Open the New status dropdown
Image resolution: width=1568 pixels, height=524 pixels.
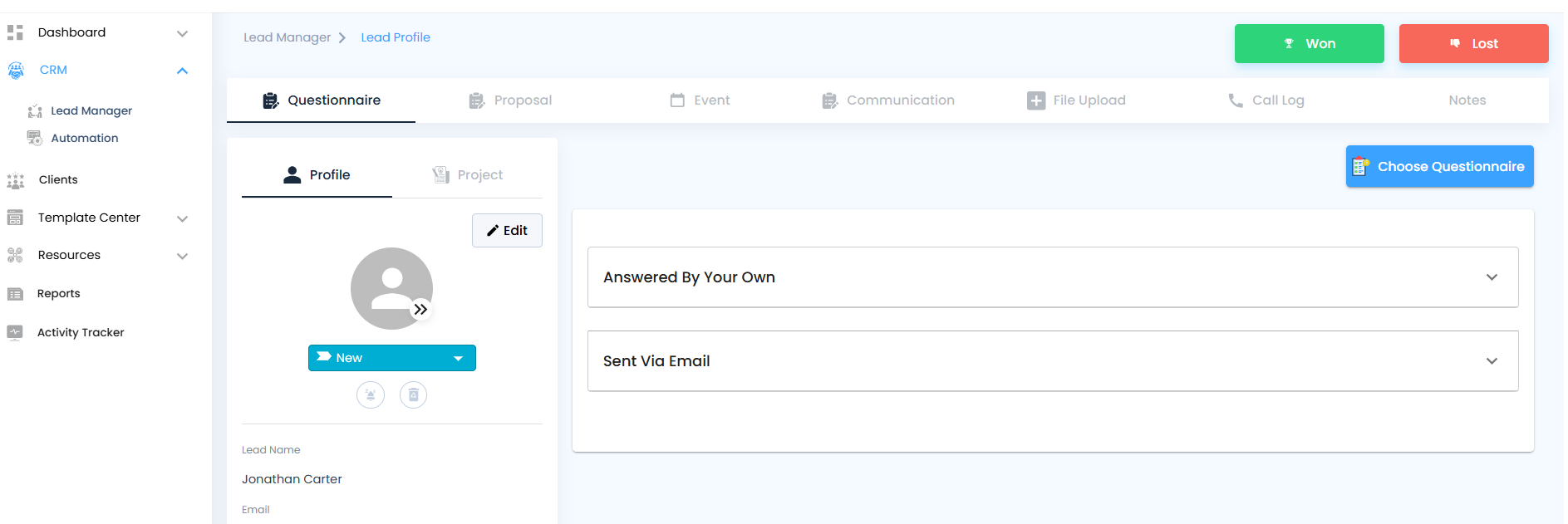(x=392, y=358)
